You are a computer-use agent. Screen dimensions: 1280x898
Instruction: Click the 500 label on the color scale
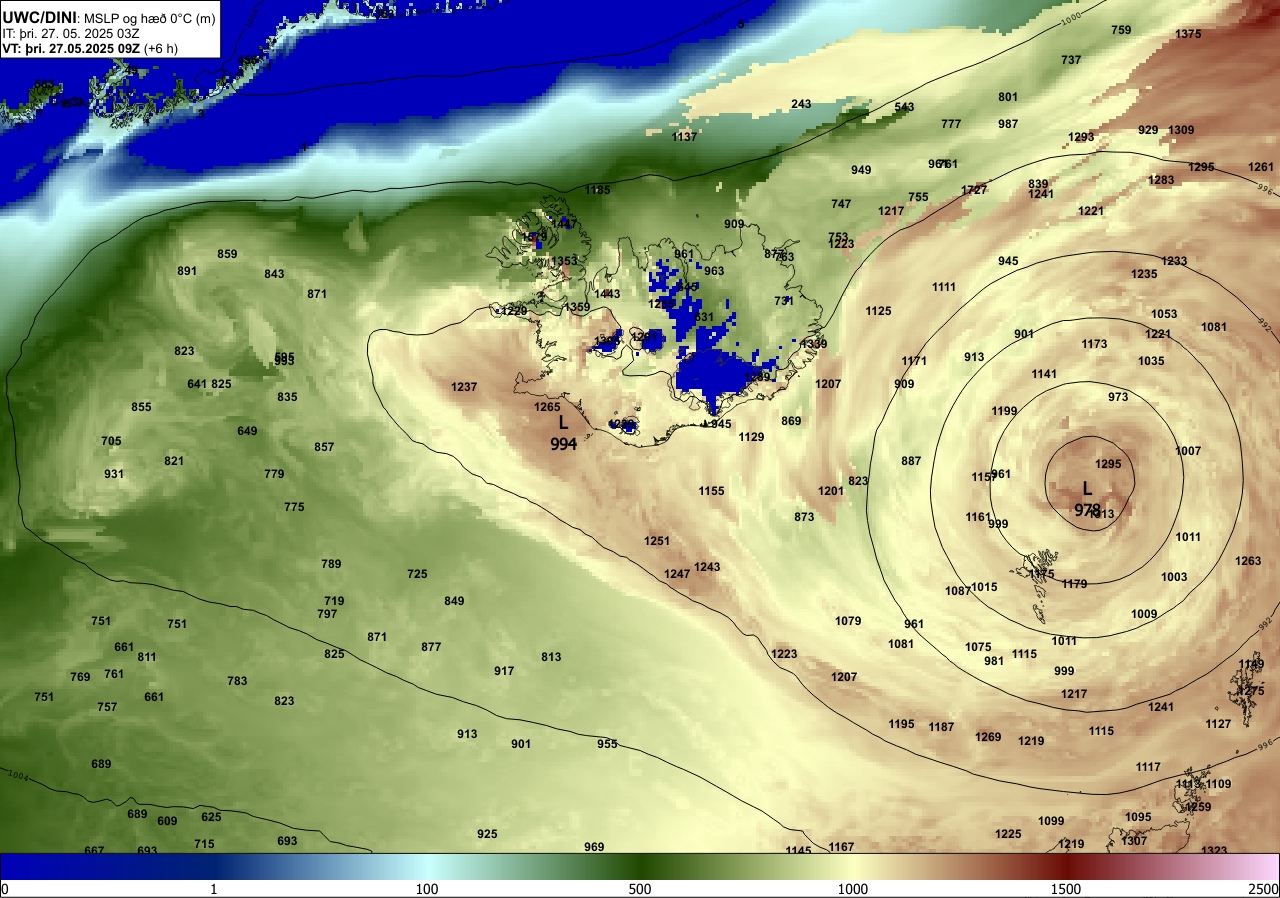pyautogui.click(x=640, y=889)
